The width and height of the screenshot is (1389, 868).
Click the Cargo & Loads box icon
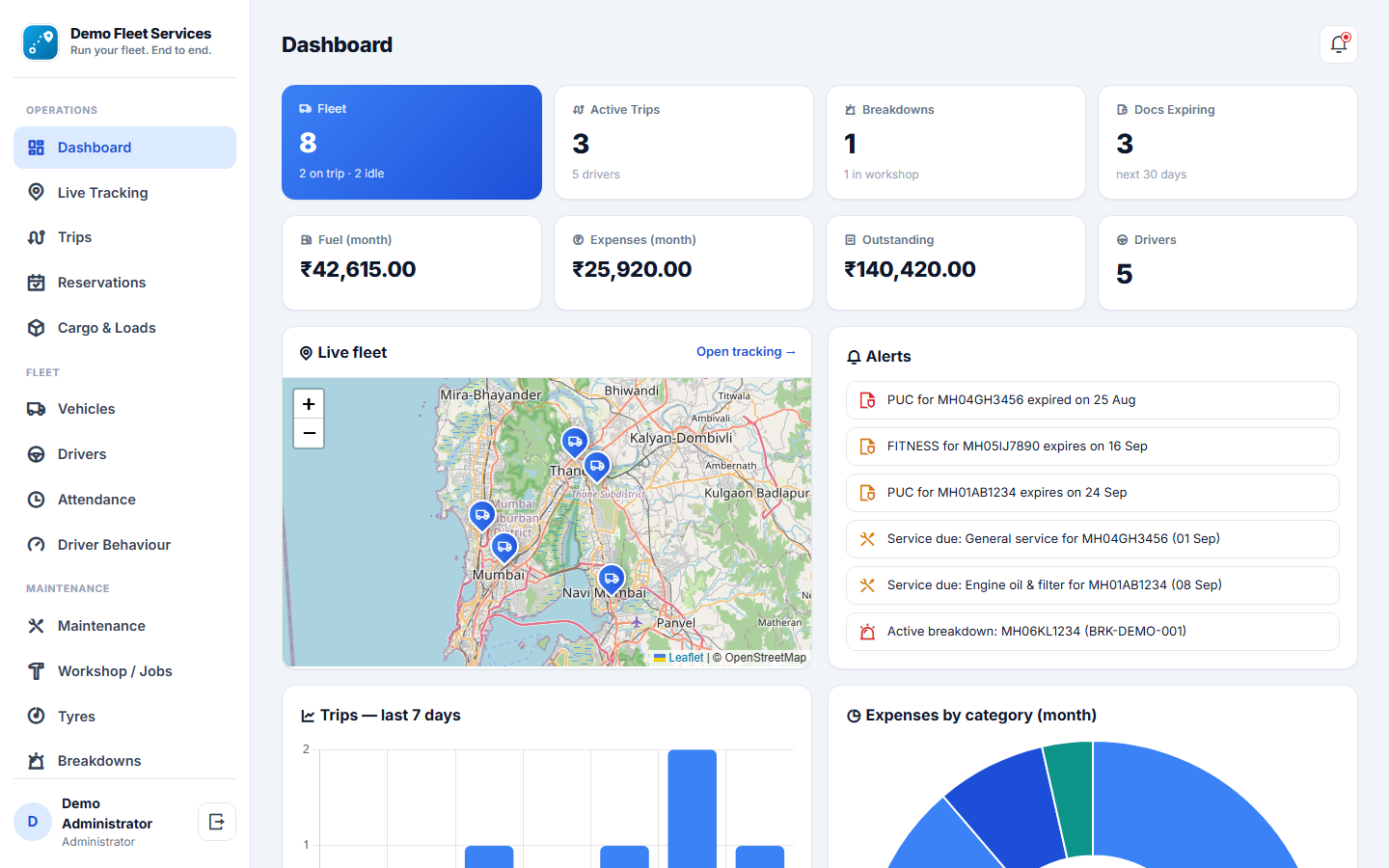point(36,328)
